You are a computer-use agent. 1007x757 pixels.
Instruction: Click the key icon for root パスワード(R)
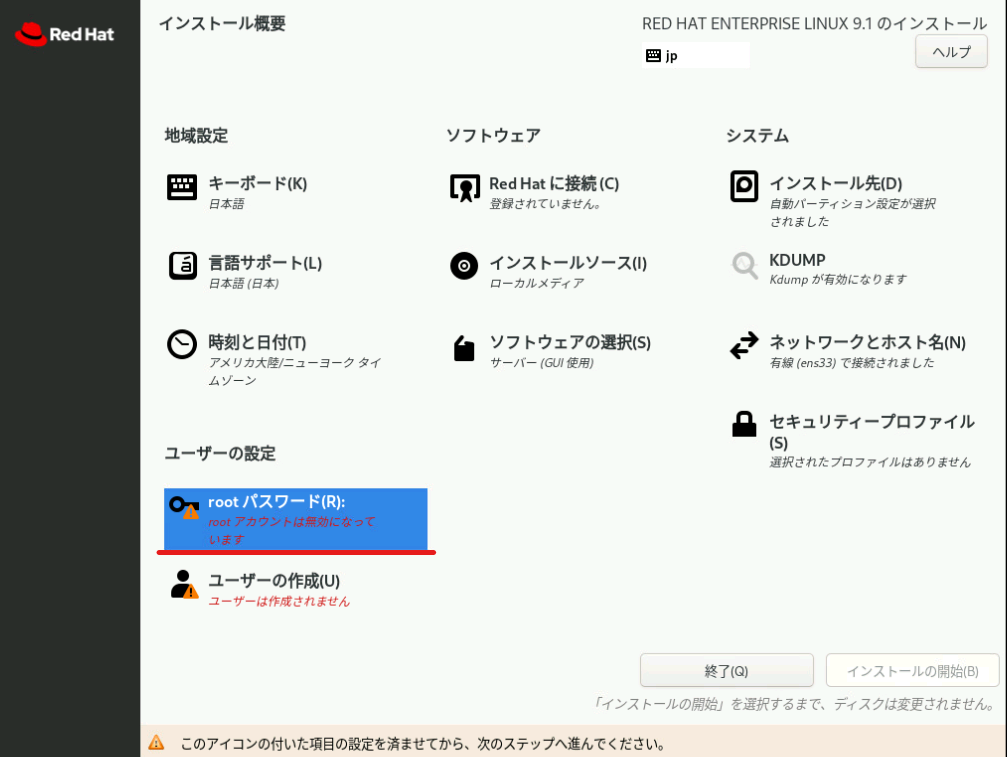tap(184, 507)
